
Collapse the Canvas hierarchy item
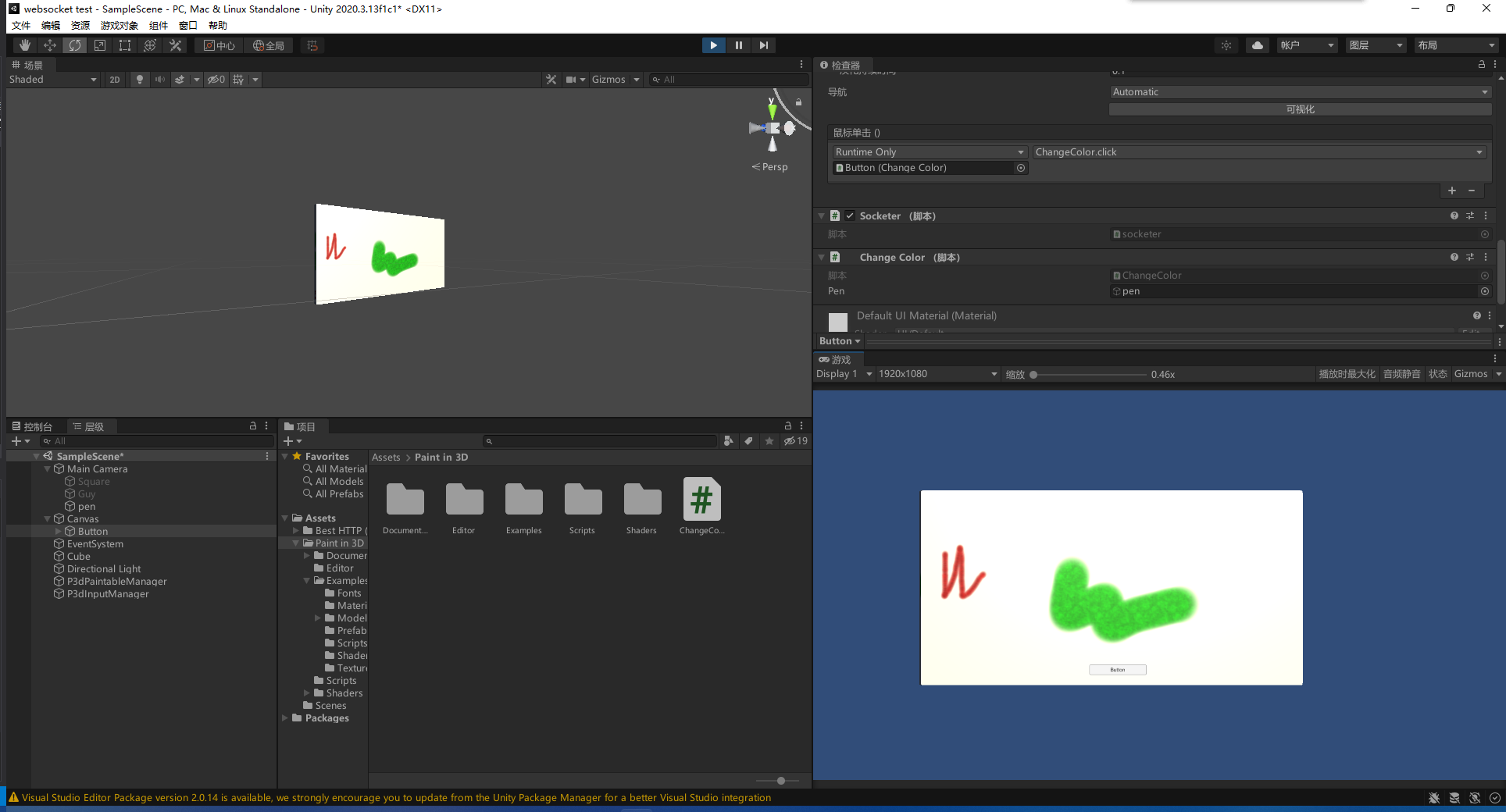coord(48,518)
